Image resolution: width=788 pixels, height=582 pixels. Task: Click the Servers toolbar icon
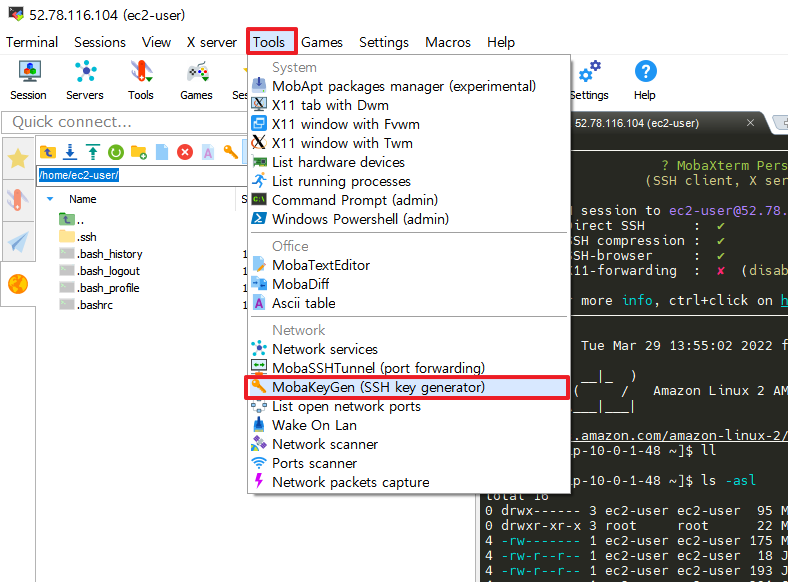click(x=85, y=80)
